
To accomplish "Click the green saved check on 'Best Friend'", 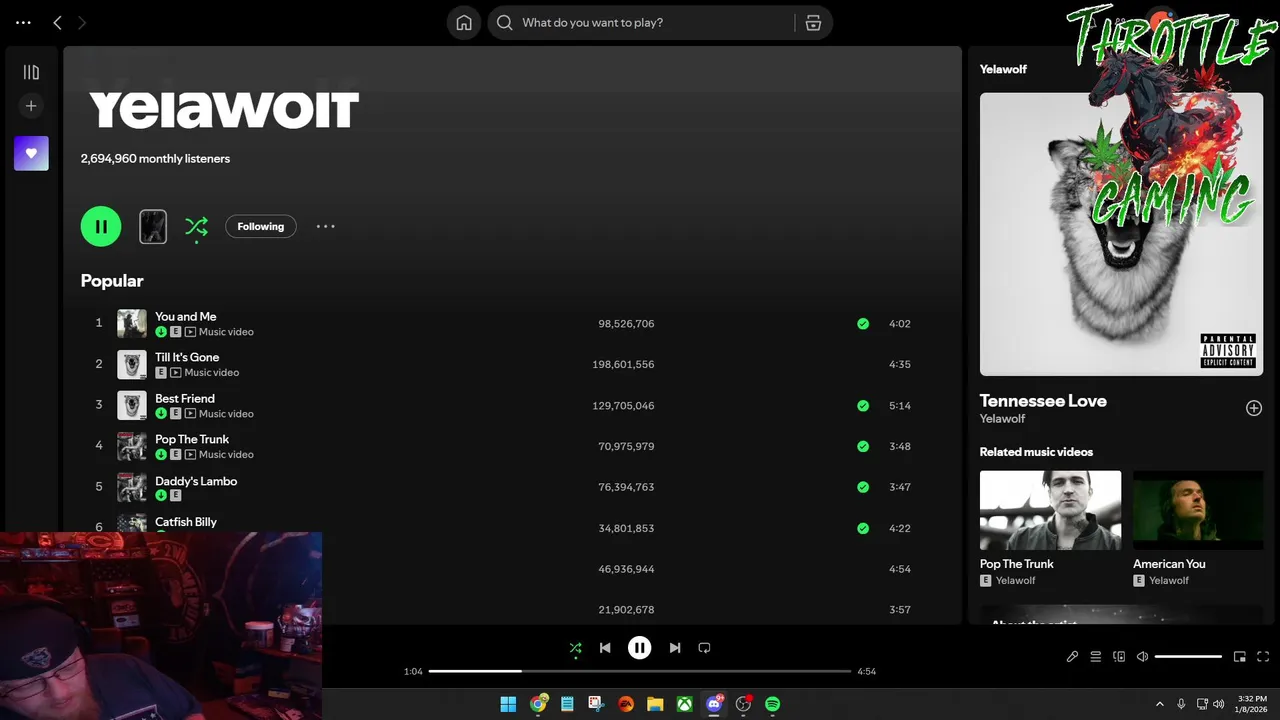I will 863,406.
